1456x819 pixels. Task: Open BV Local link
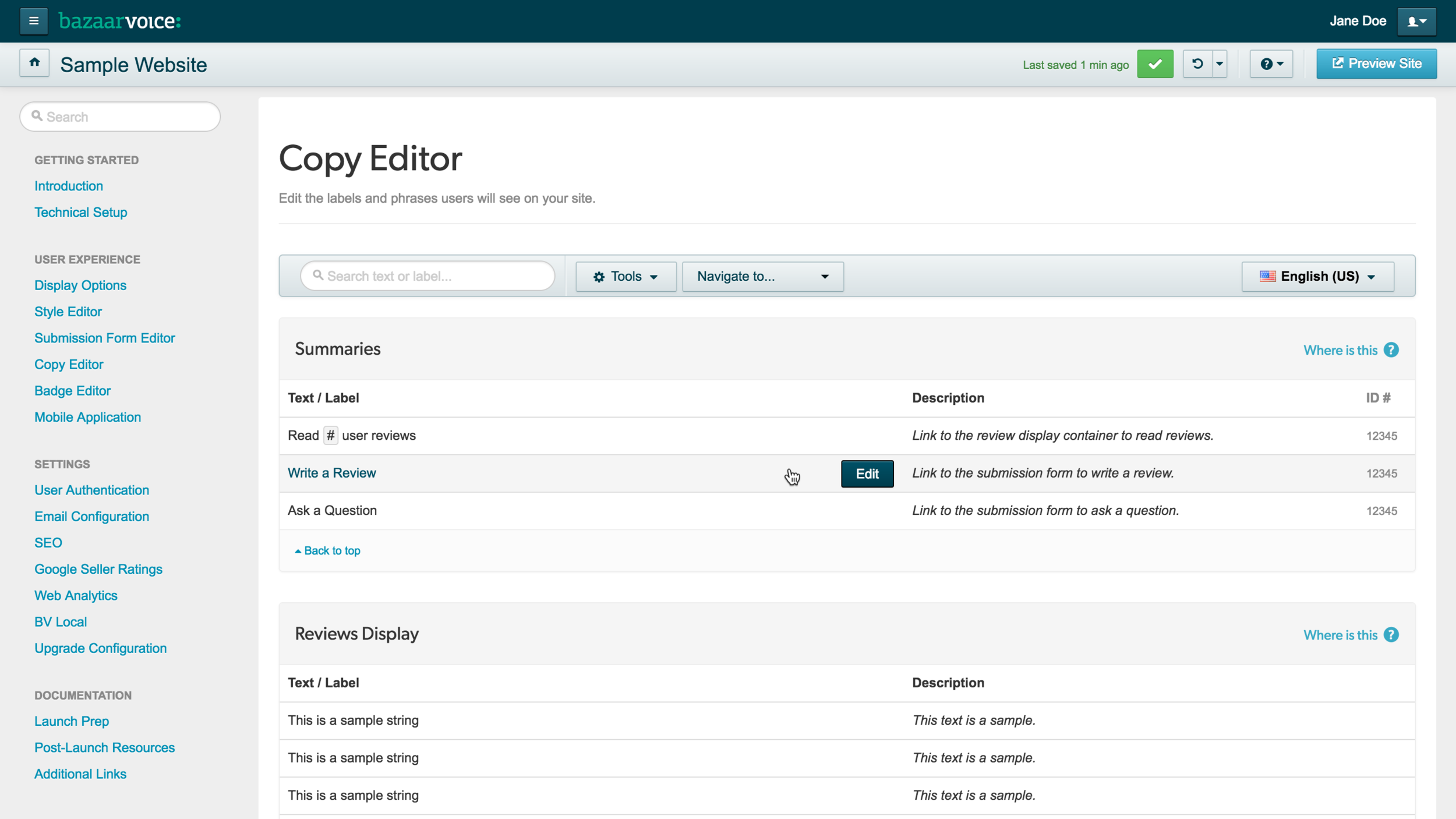[x=61, y=622]
